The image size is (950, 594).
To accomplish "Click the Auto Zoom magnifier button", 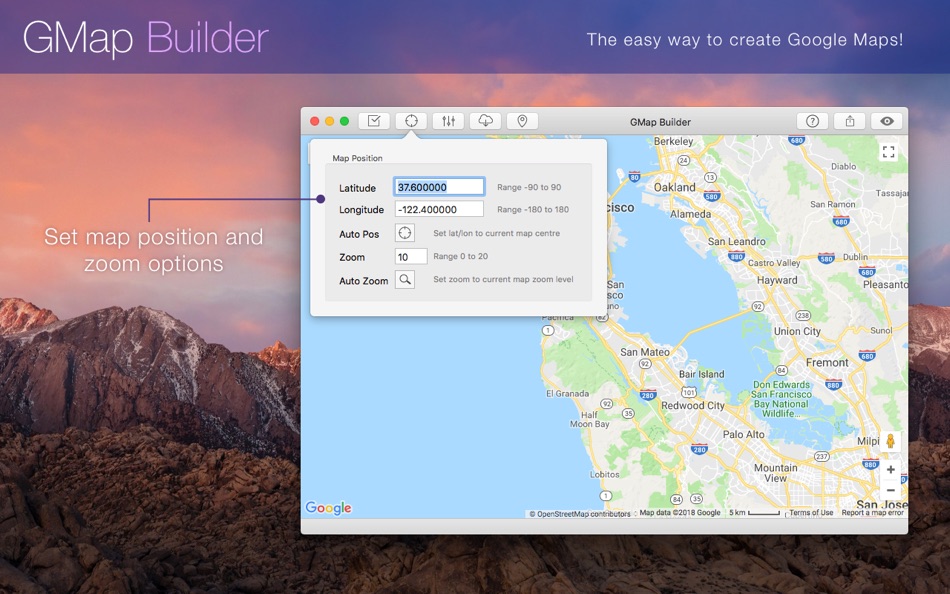I will (x=405, y=279).
